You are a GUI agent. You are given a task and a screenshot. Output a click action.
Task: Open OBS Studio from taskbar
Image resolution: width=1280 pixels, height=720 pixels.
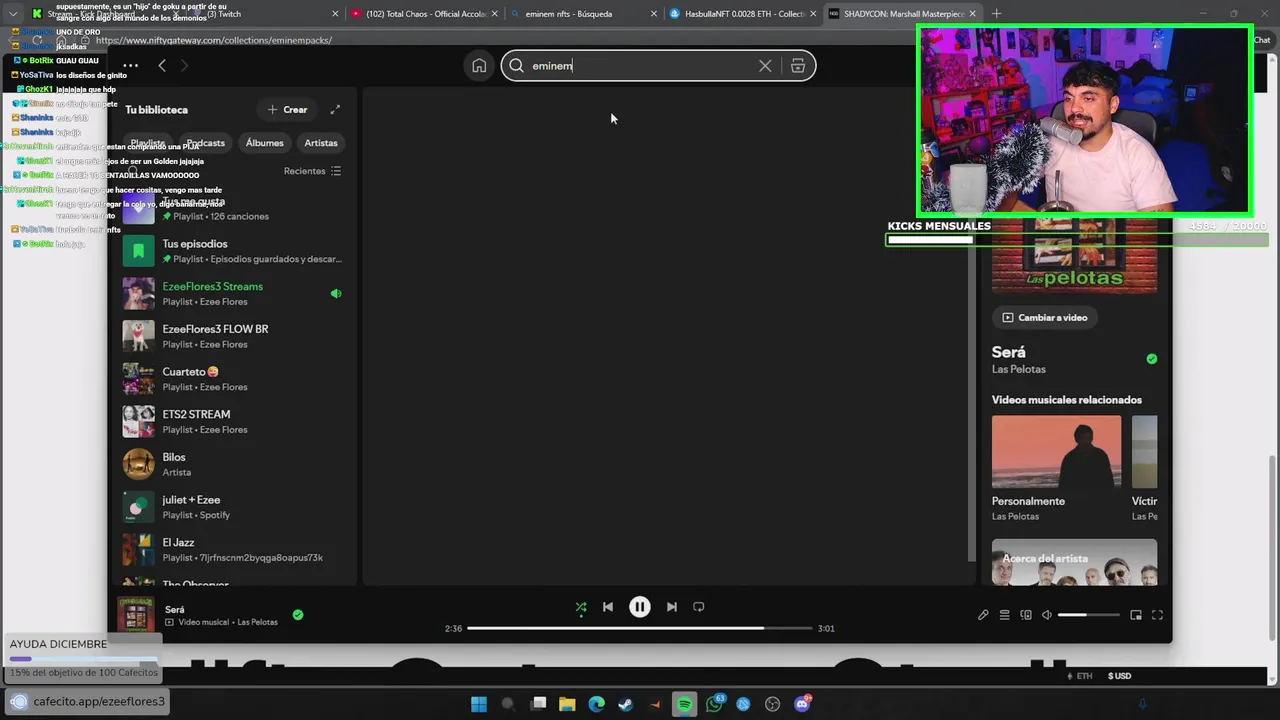coord(772,704)
